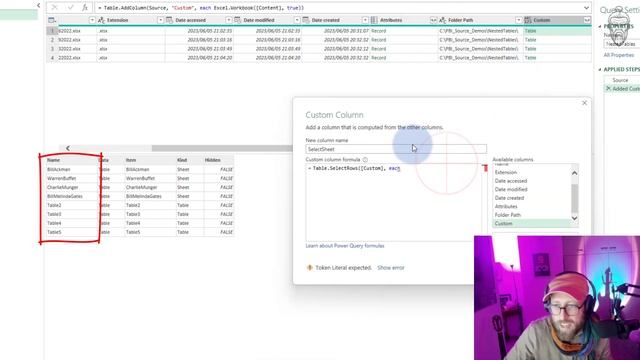Select the Source applied step
Image resolution: width=640 pixels, height=360 pixels.
(x=620, y=80)
